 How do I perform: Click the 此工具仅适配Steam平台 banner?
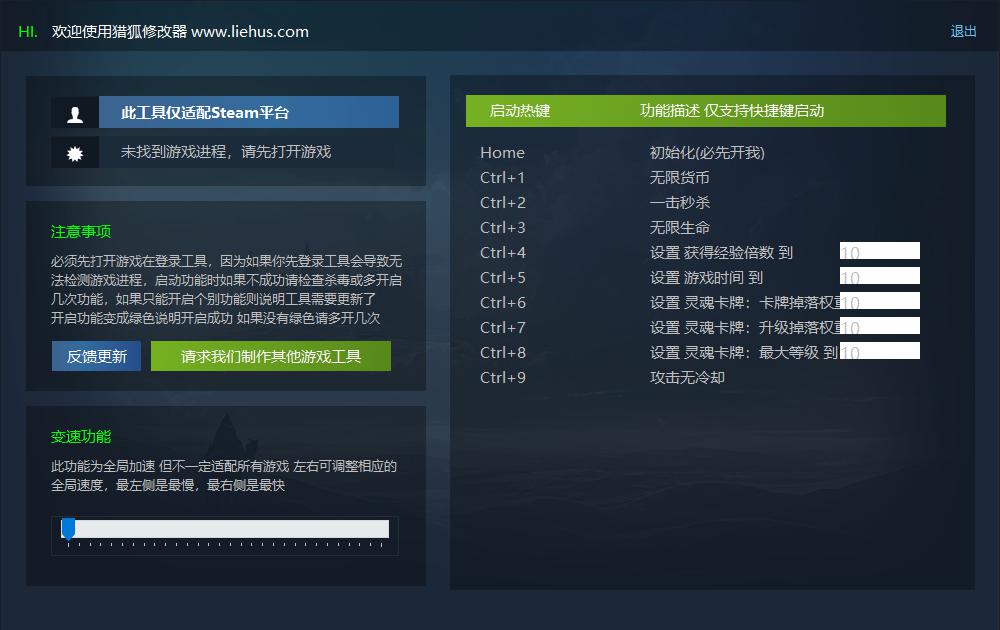[x=249, y=112]
